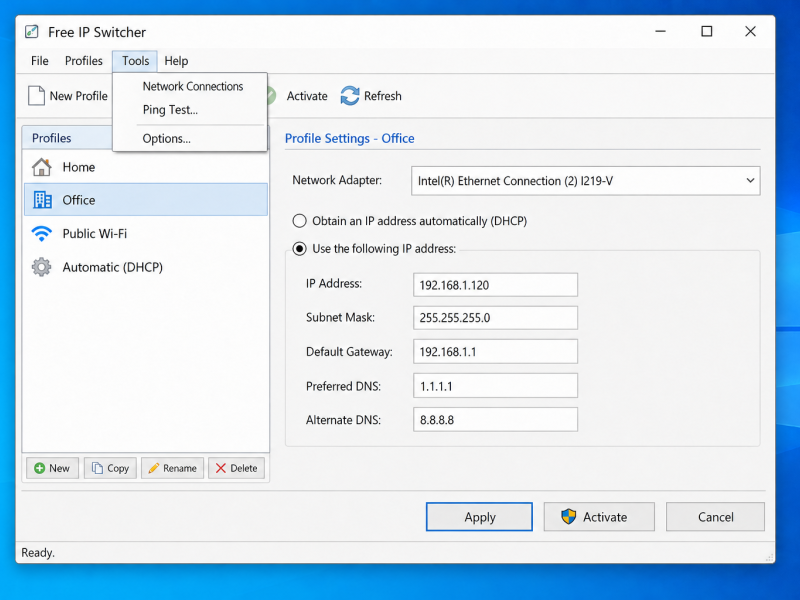Click New Profile label in toolbar
The height and width of the screenshot is (600, 800).
tap(79, 96)
